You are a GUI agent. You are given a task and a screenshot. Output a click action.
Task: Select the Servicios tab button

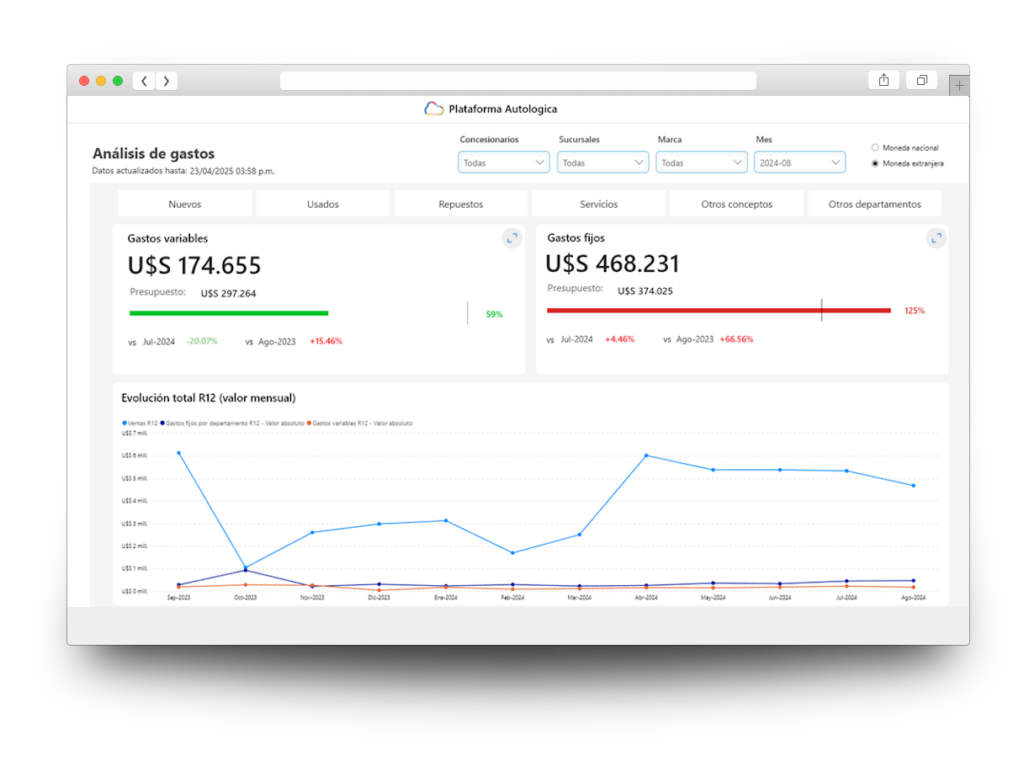(598, 204)
